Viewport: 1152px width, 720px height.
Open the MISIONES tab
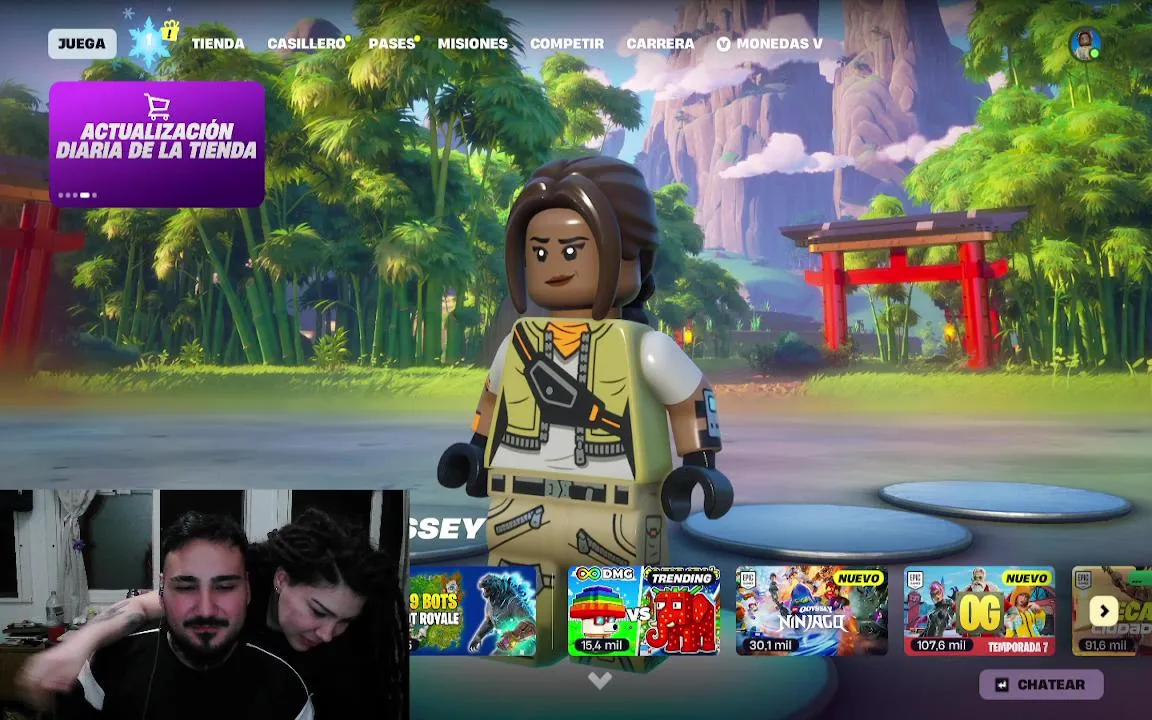472,43
